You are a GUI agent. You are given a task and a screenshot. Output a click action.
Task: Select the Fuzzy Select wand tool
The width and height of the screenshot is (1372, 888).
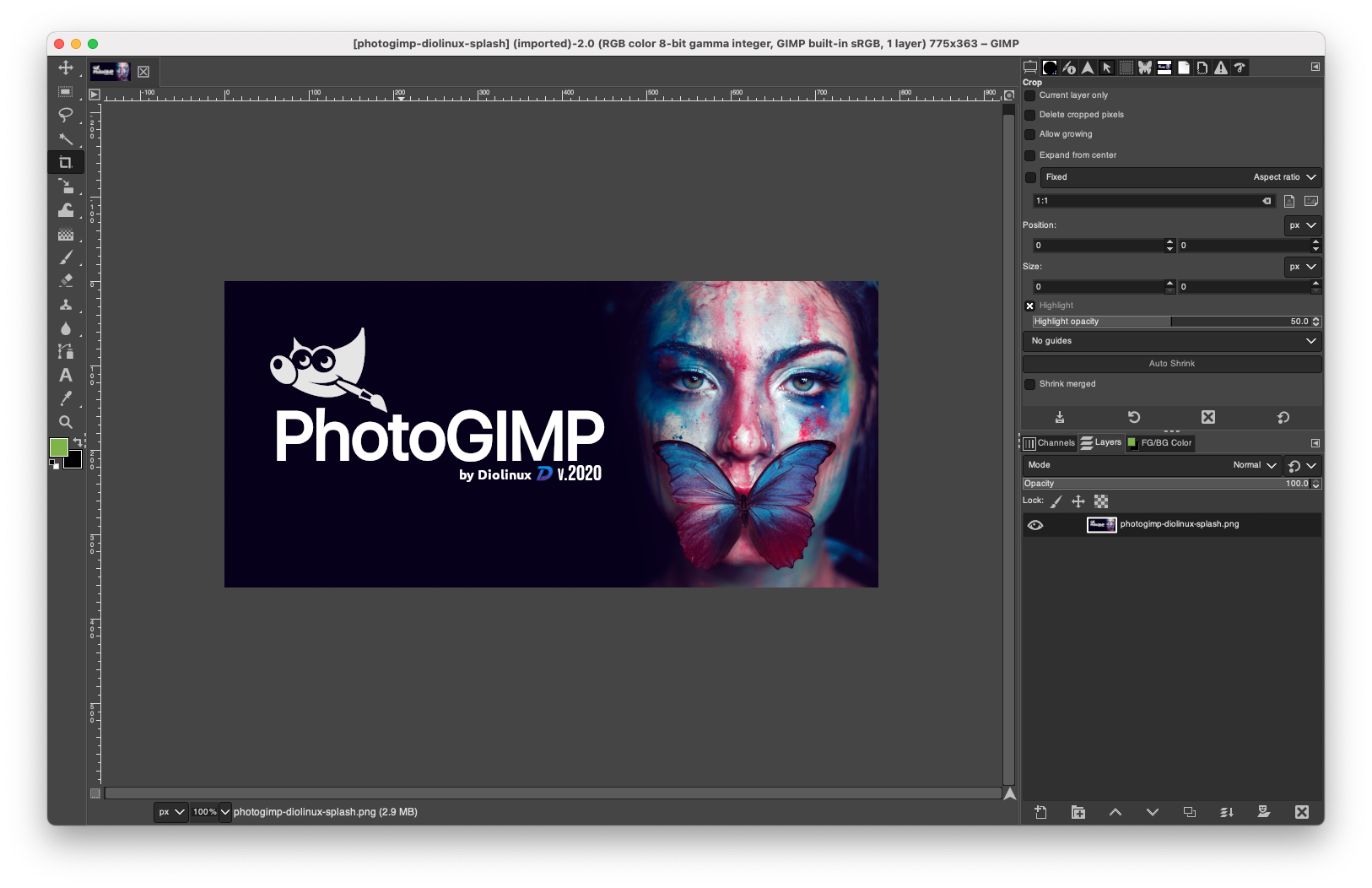(x=66, y=138)
